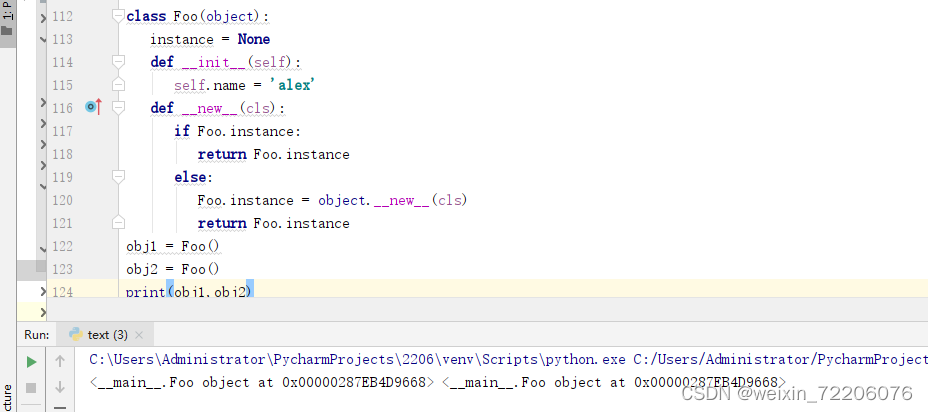Expand the tree chevron beside line 112
This screenshot has height=412, width=928.
[43, 17]
